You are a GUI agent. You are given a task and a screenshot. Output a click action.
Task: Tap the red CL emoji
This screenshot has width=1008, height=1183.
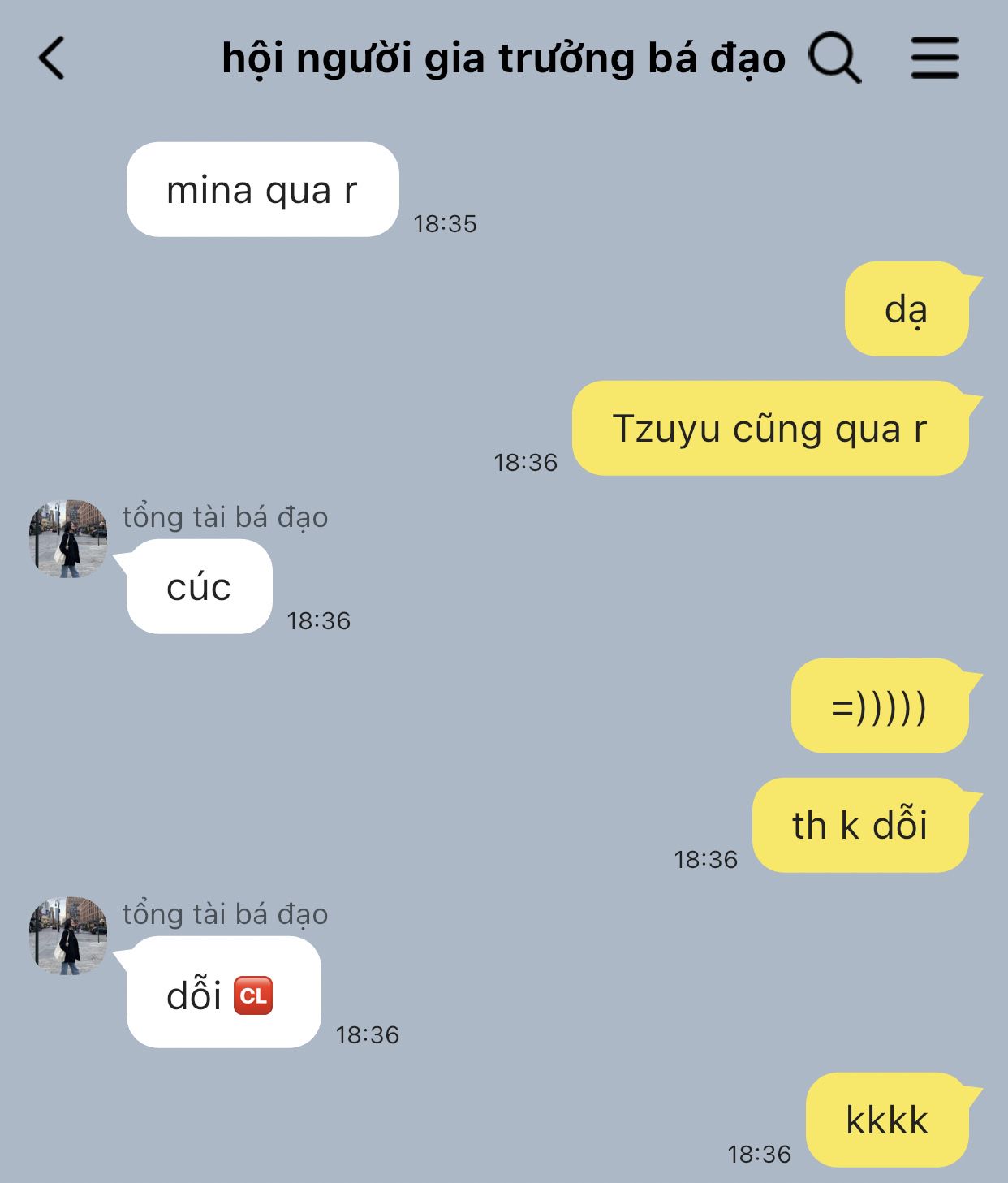[253, 995]
